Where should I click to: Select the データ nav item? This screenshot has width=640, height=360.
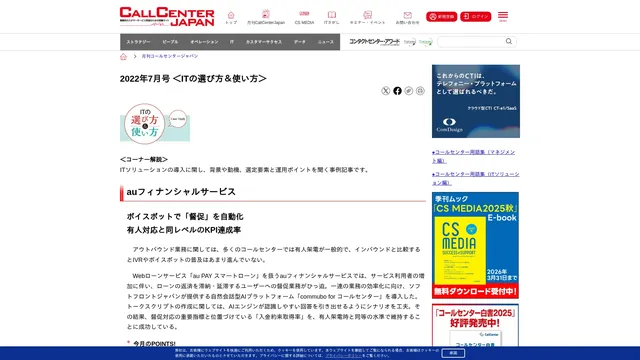point(300,42)
